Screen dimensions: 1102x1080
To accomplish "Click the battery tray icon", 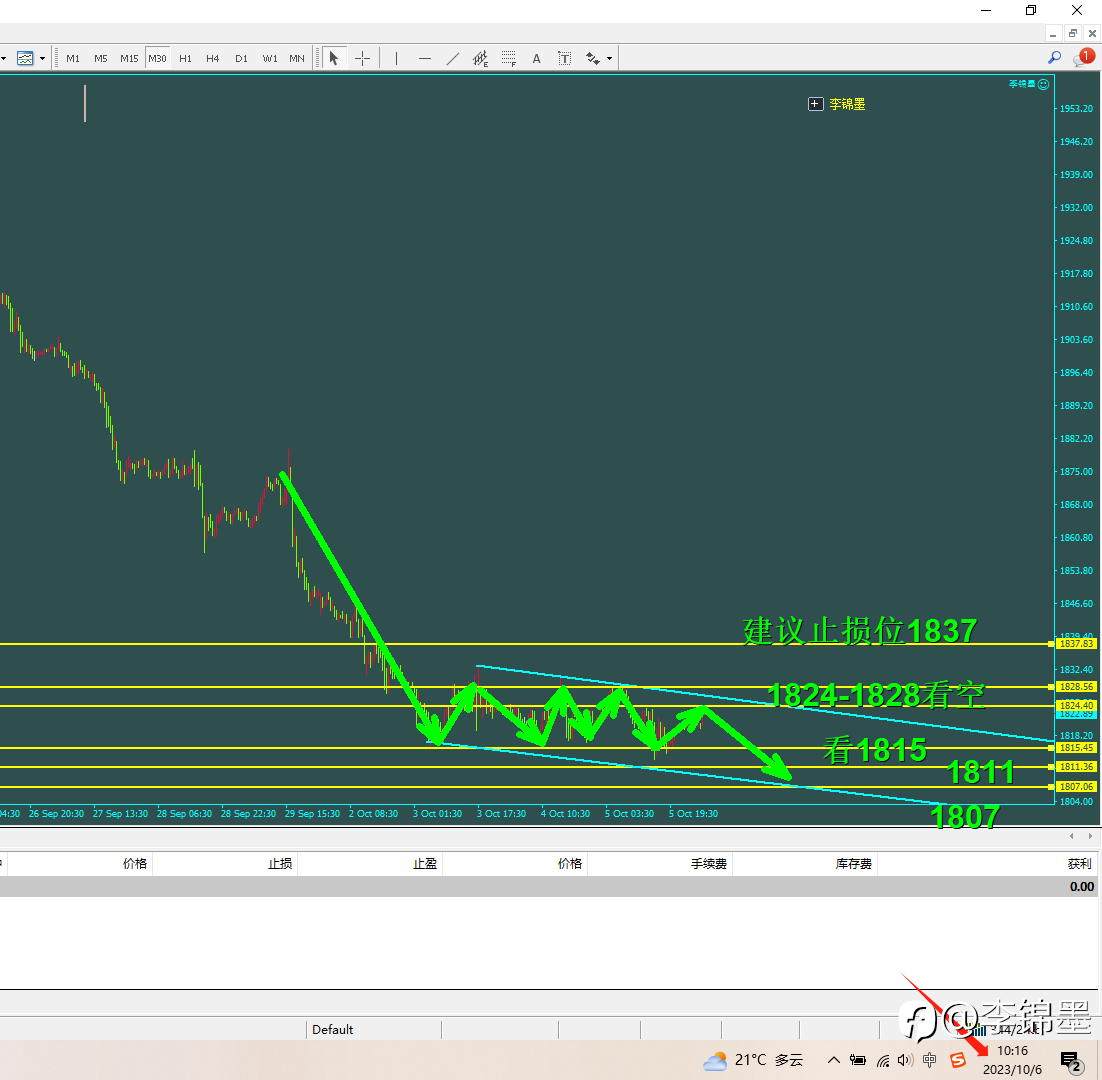I will click(857, 1060).
